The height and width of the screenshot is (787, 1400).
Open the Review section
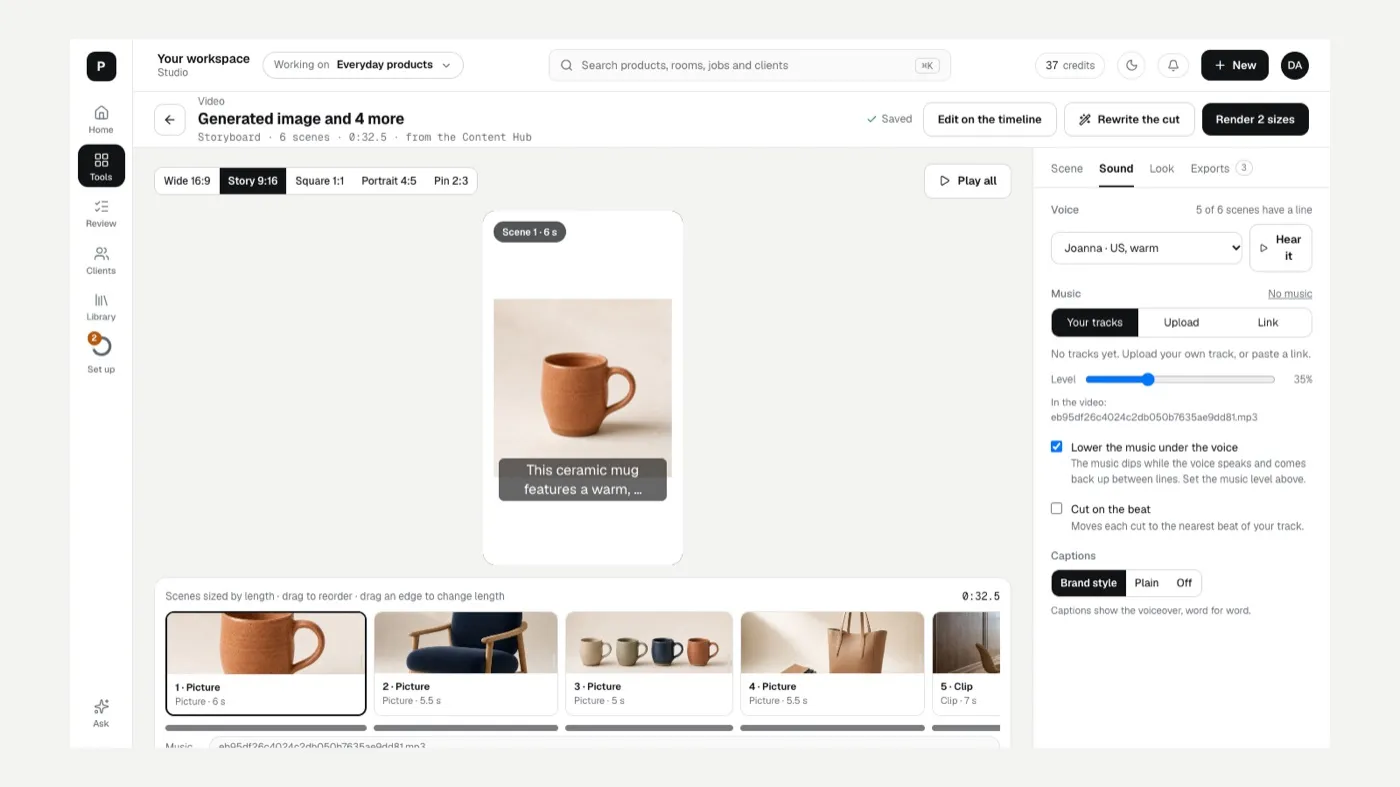[101, 213]
